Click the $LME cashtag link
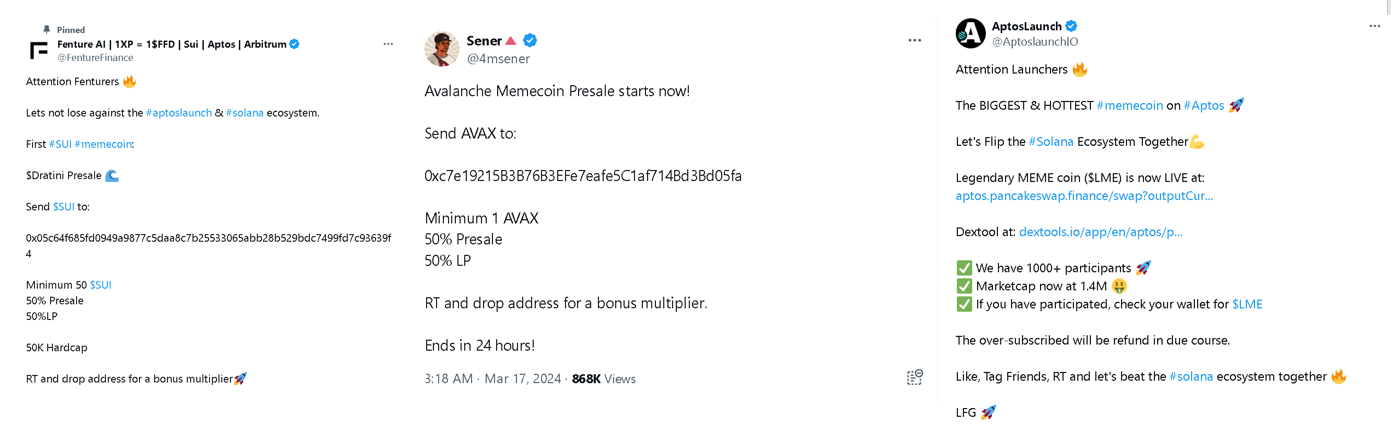 pos(1247,304)
